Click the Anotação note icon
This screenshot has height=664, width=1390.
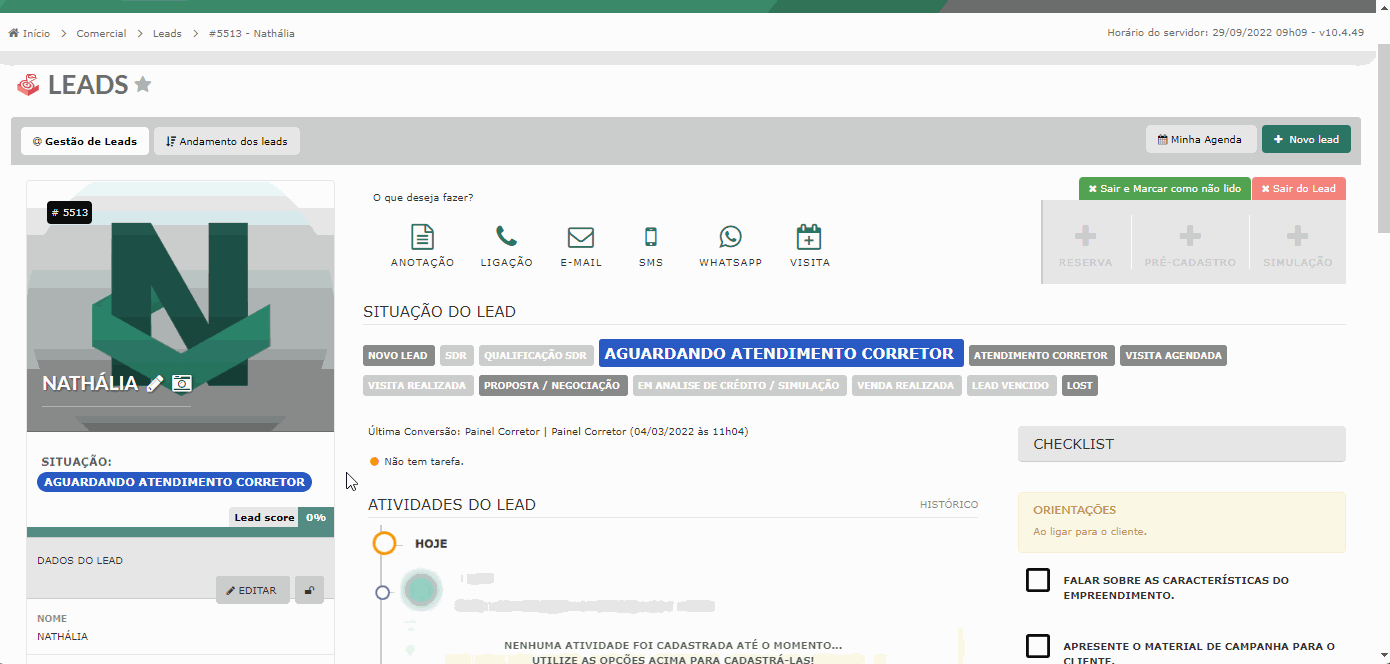click(423, 237)
